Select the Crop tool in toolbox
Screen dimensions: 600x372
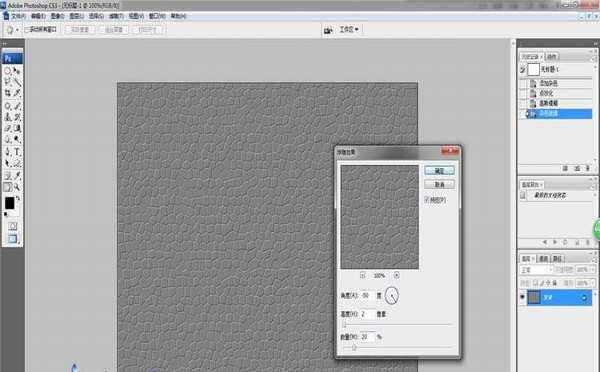[x=7, y=93]
